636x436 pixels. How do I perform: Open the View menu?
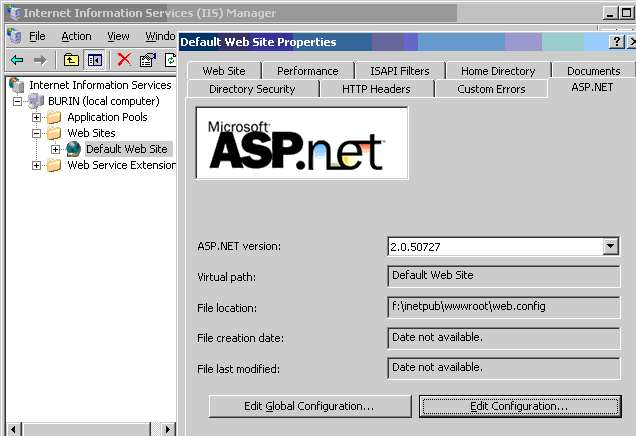pyautogui.click(x=118, y=36)
